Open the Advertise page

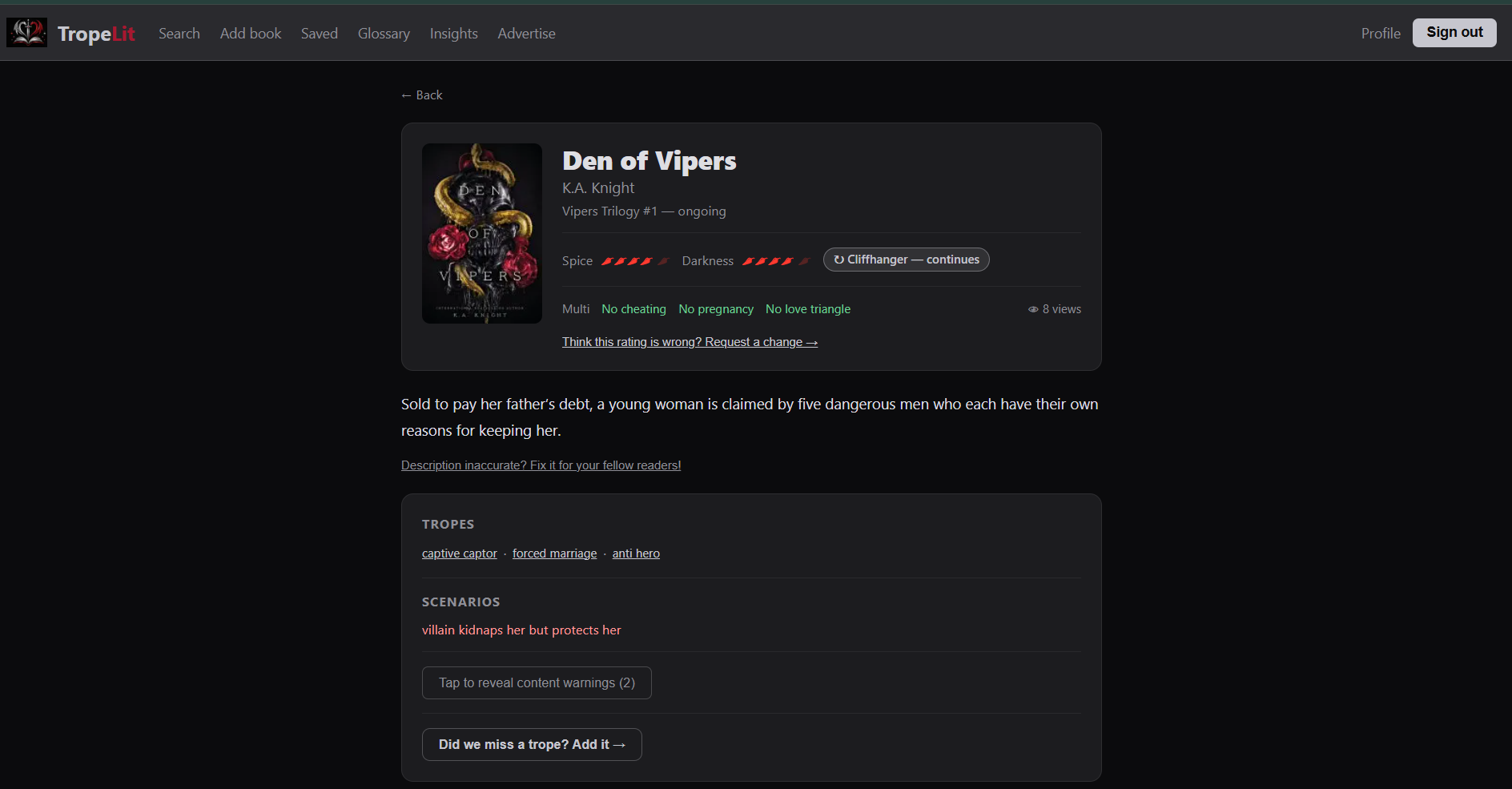pos(526,34)
